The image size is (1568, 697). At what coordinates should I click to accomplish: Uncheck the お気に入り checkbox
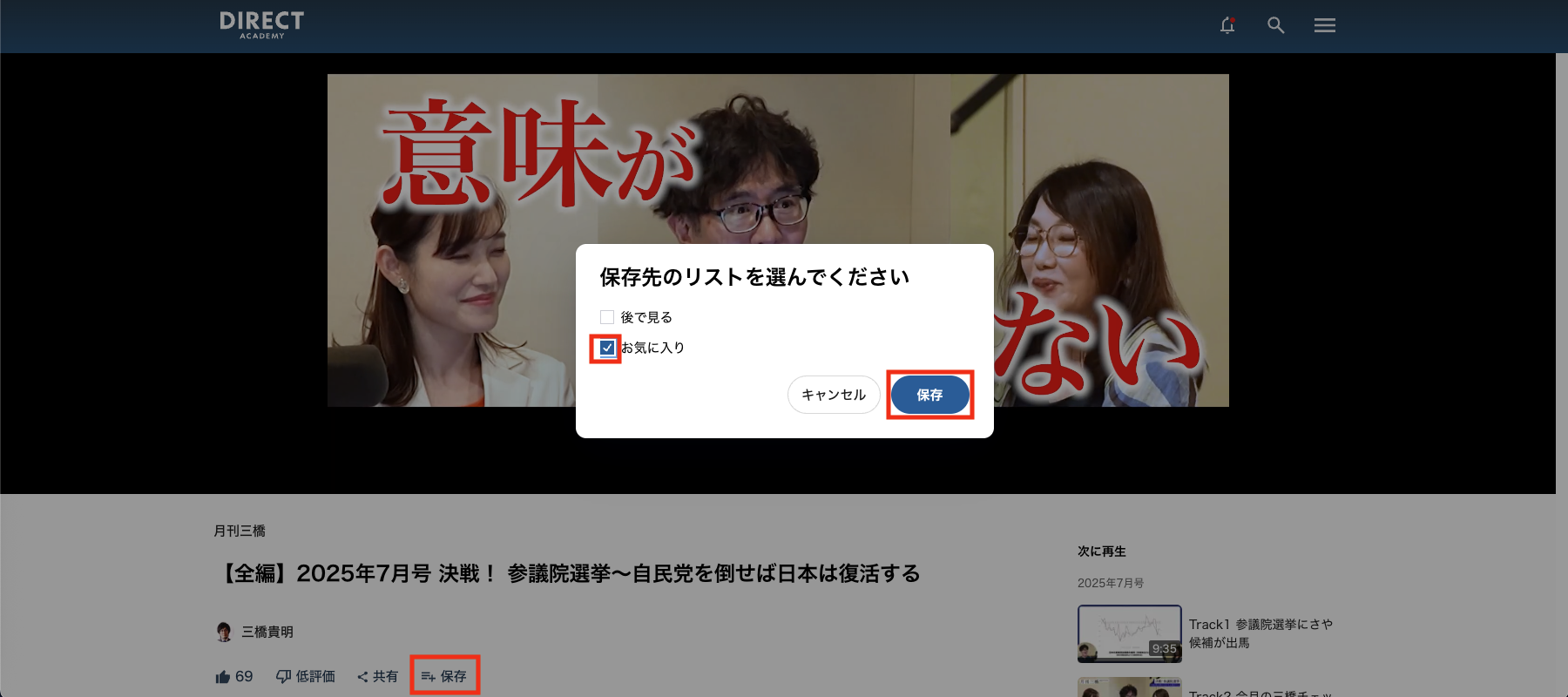tap(607, 348)
